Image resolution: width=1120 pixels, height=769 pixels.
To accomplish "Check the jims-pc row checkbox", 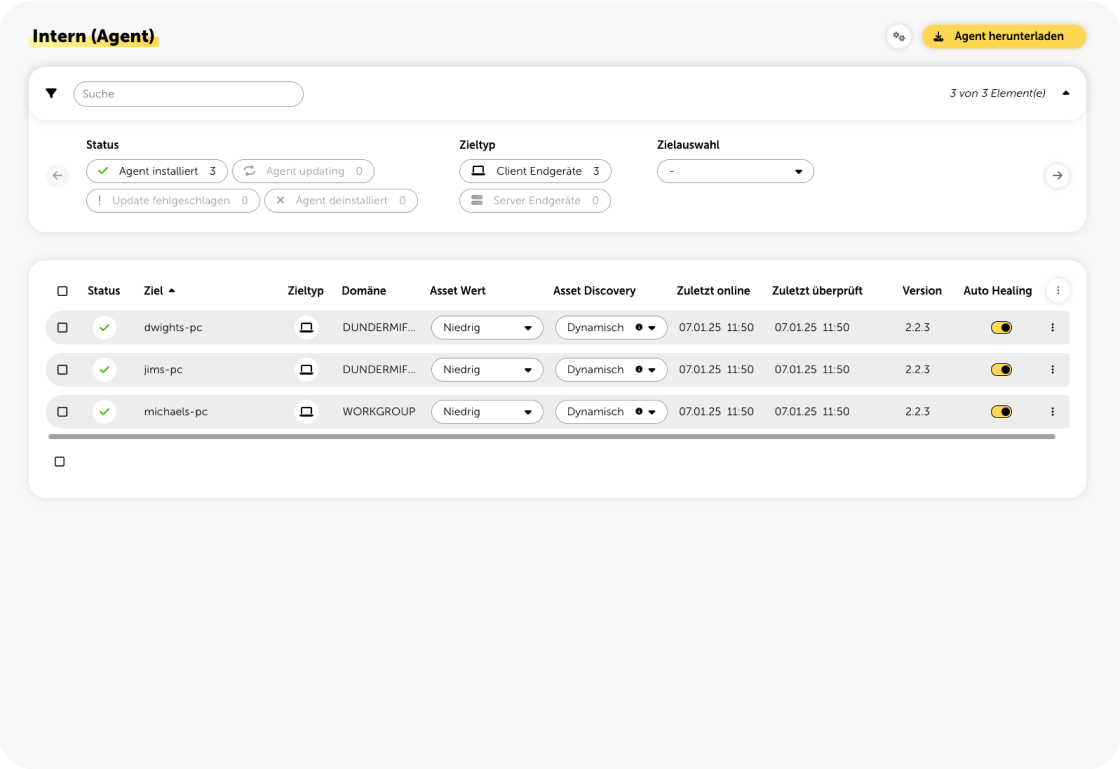I will click(x=62, y=370).
